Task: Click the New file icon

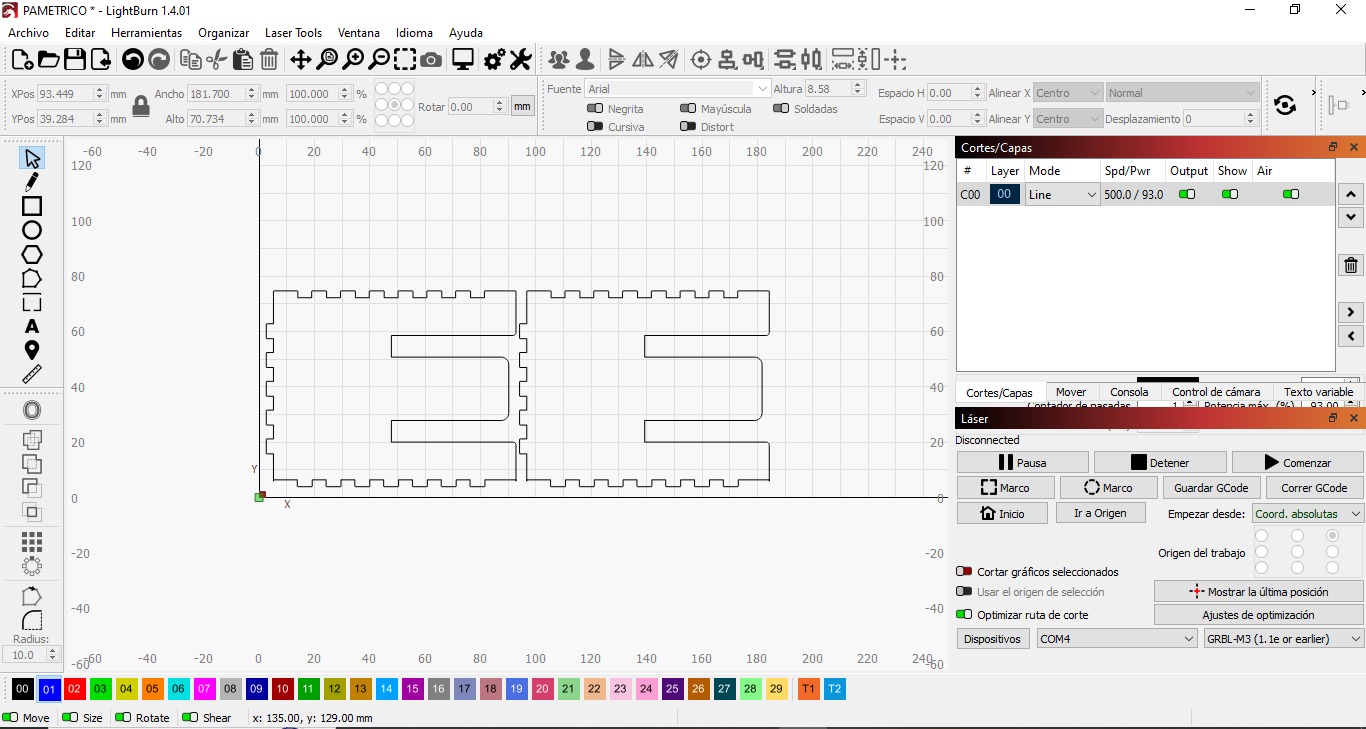Action: point(21,60)
